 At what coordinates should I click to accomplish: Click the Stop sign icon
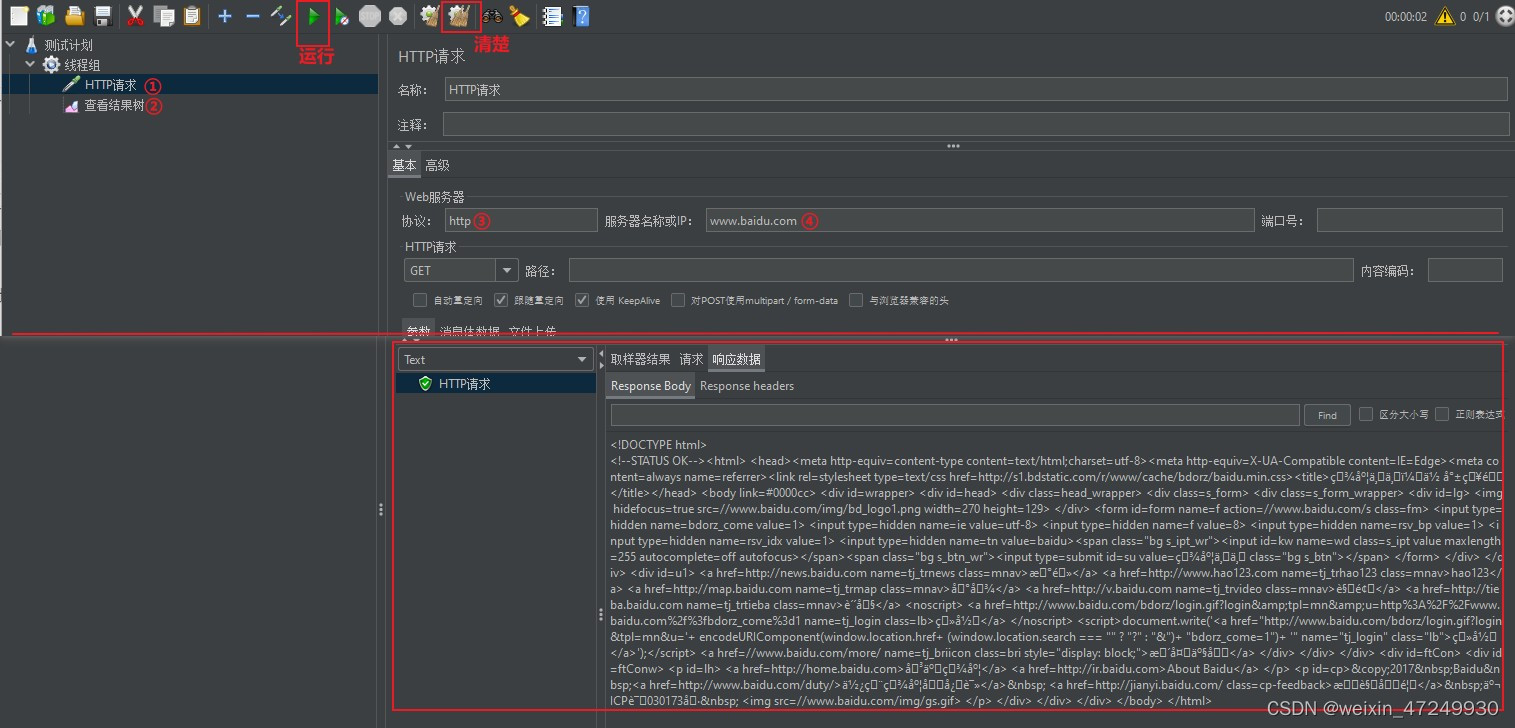point(370,16)
